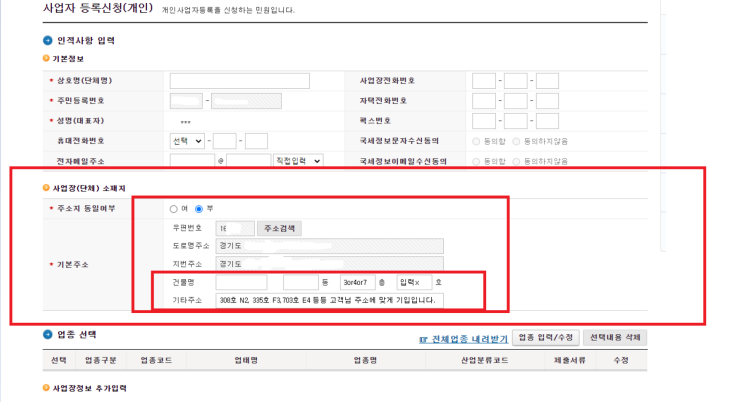743x402 pixels.
Task: Click the 업종코드 column header
Action: click(156, 360)
